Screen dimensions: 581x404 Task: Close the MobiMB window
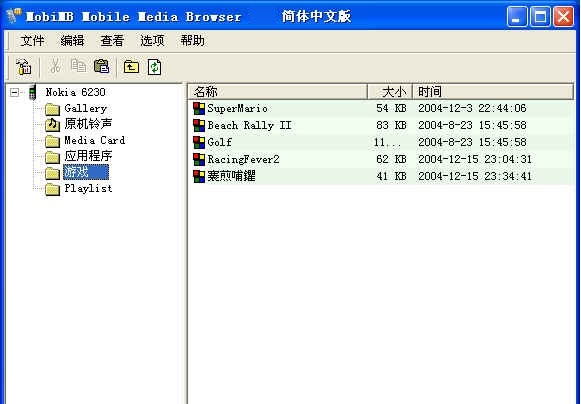coord(564,17)
